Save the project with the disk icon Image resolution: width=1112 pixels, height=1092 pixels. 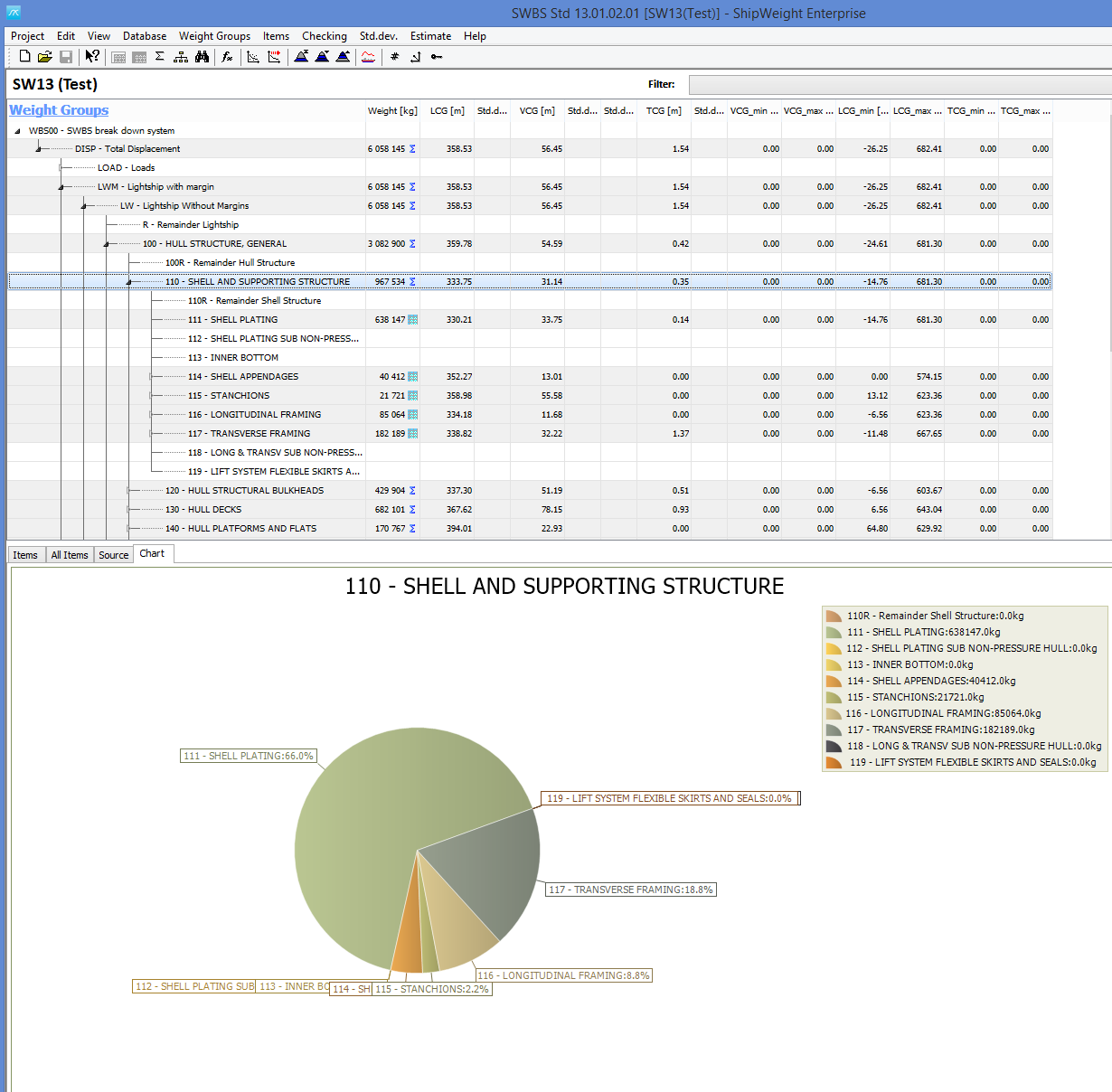[66, 56]
